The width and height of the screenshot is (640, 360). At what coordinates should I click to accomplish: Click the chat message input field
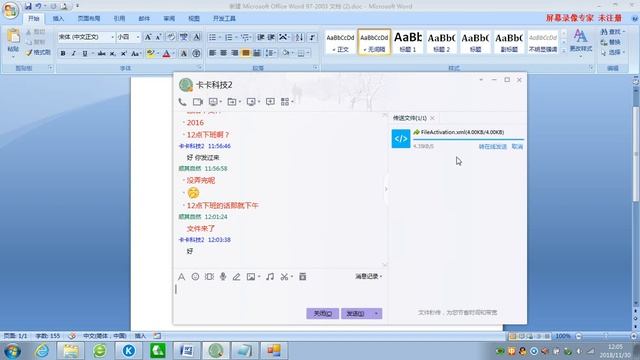click(280, 294)
